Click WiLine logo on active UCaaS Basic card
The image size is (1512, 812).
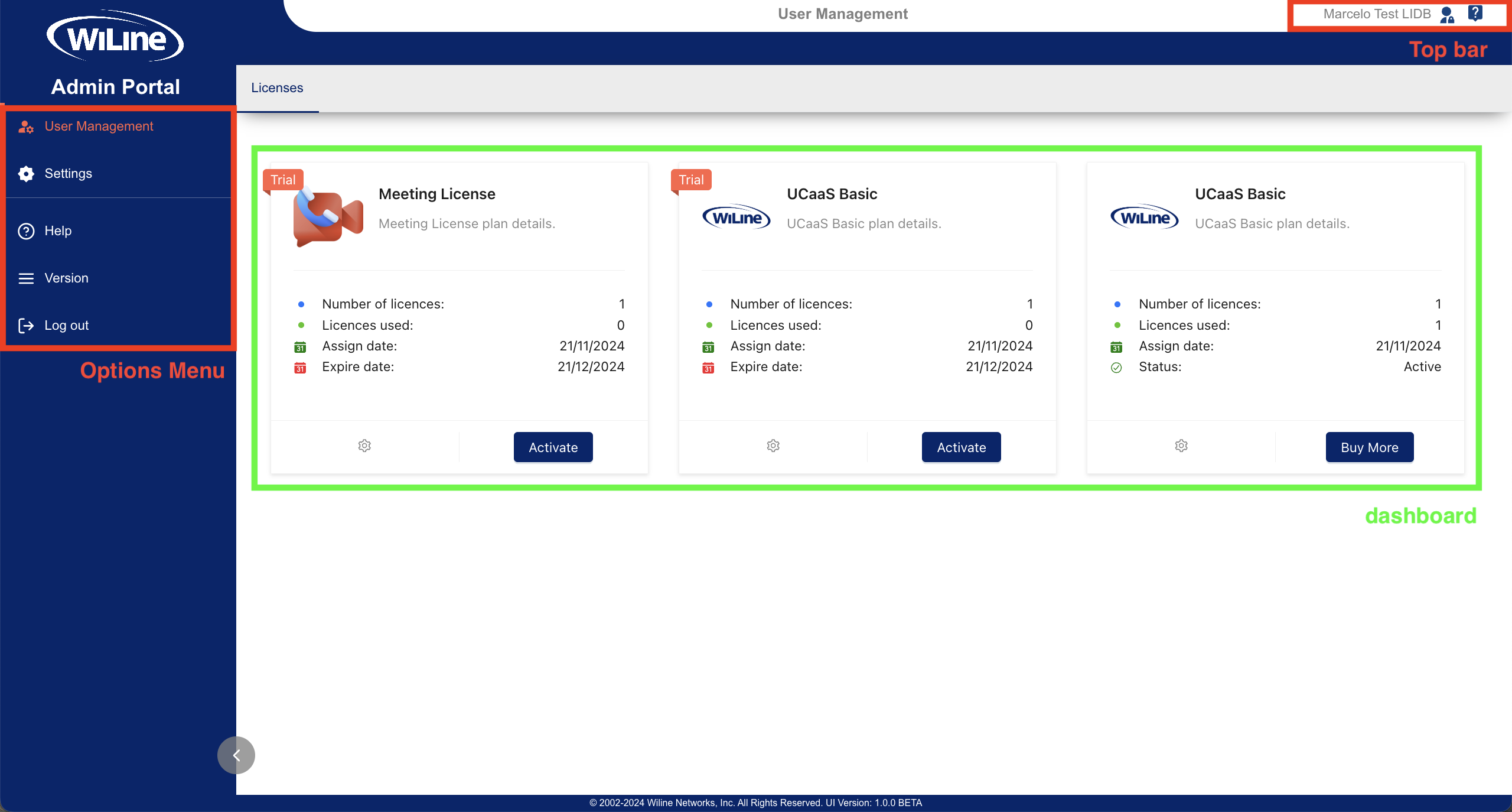pyautogui.click(x=1145, y=217)
